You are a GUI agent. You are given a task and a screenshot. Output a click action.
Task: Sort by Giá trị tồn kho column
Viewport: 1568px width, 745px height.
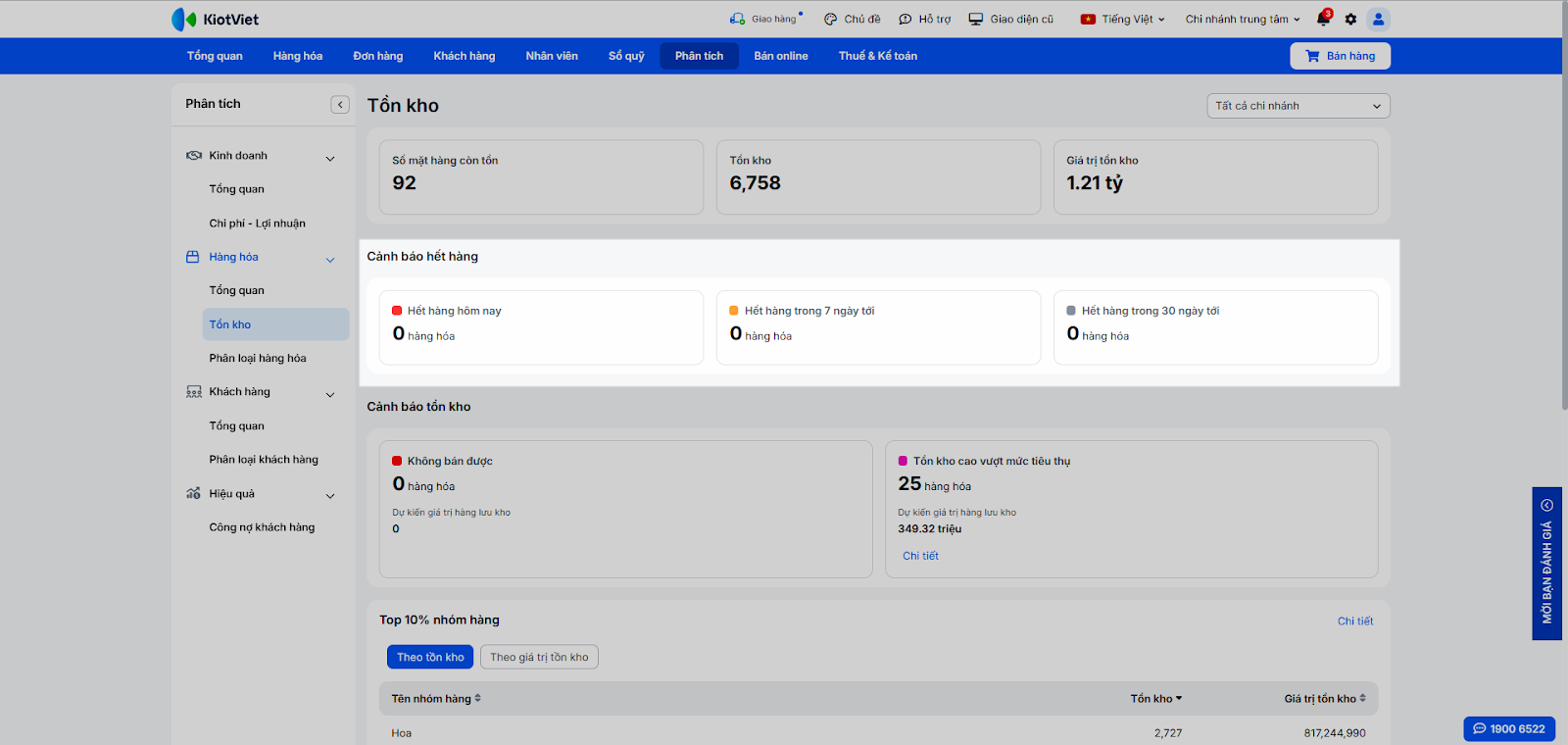[x=1325, y=699]
